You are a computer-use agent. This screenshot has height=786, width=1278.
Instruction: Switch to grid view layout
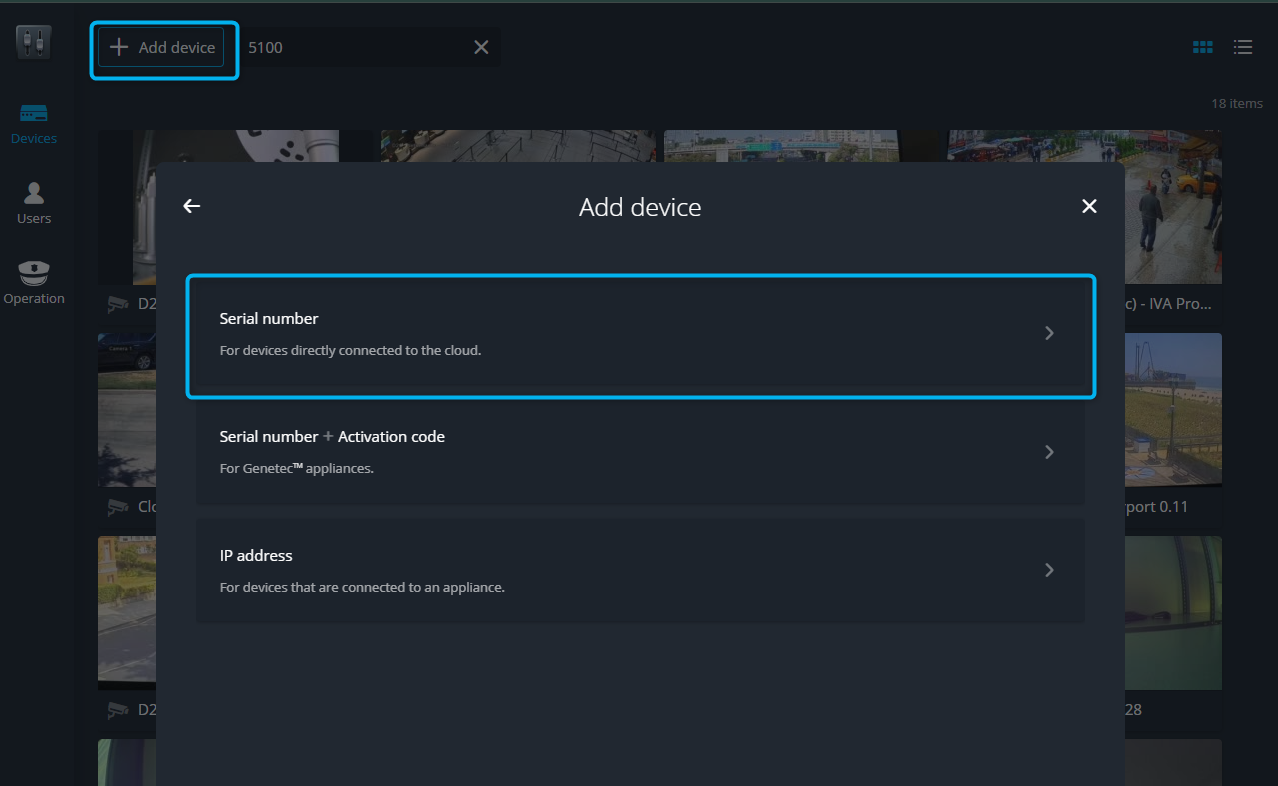[1203, 47]
